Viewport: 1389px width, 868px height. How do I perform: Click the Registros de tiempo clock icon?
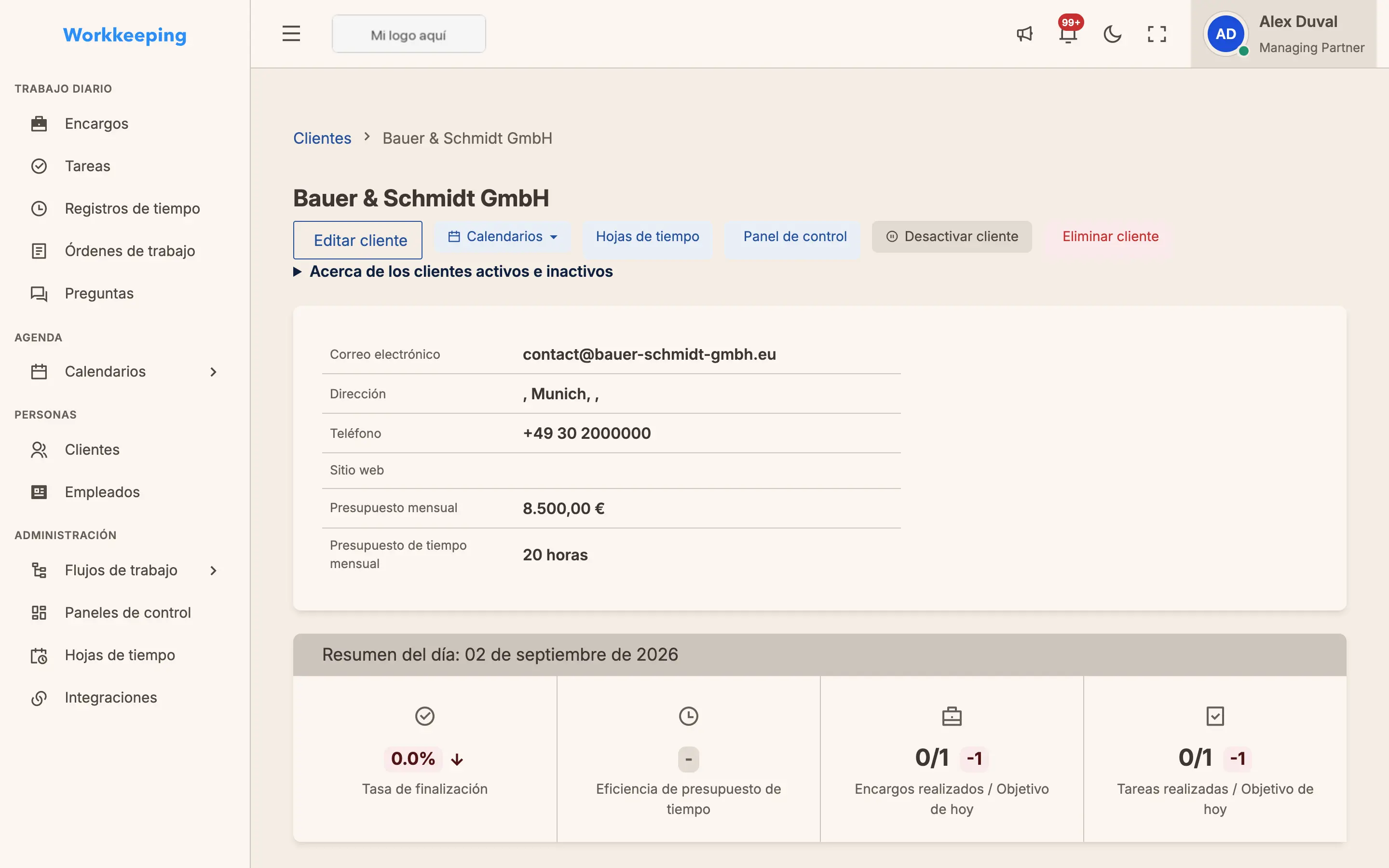pos(39,208)
